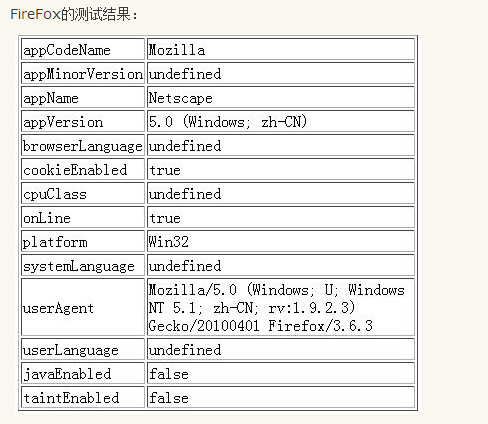This screenshot has width=488, height=424.
Task: Select the Mozilla value cell
Action: tap(281, 50)
